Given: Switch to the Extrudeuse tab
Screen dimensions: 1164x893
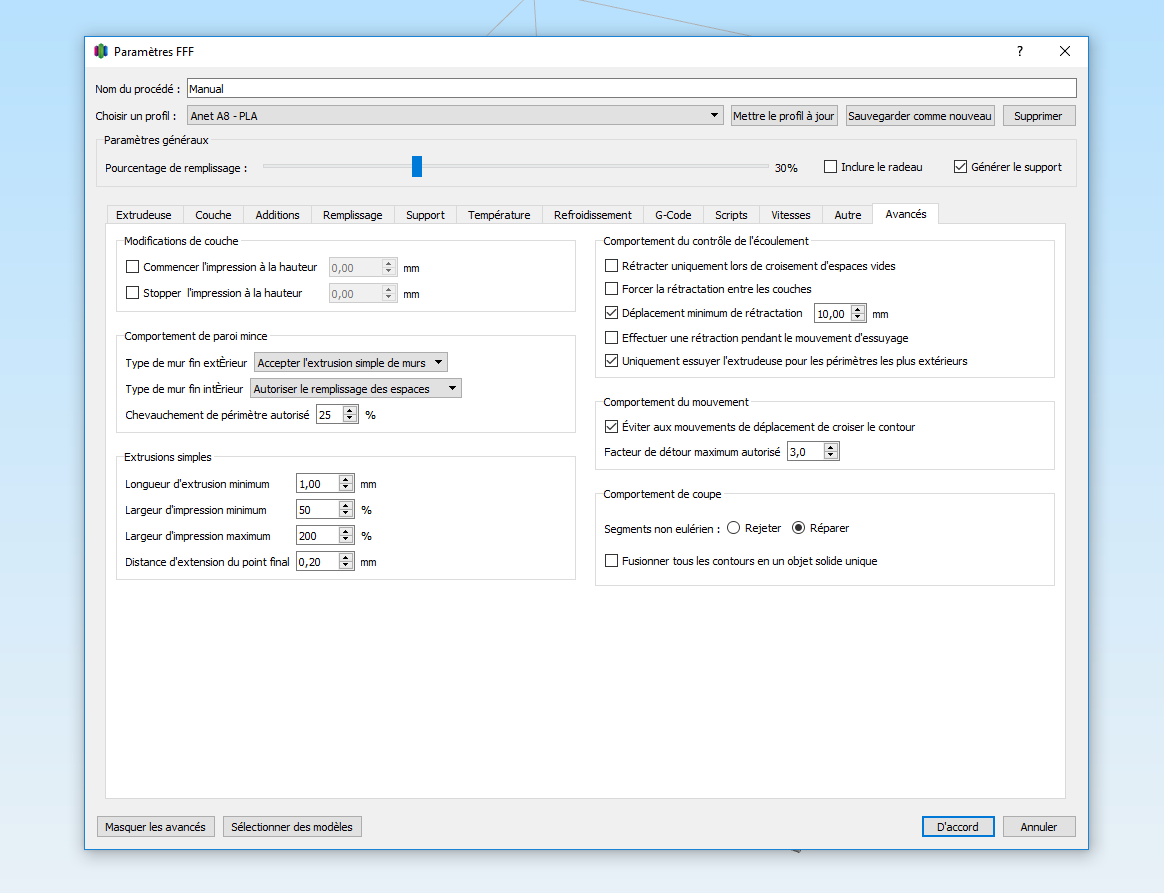Looking at the screenshot, I should click(x=143, y=215).
